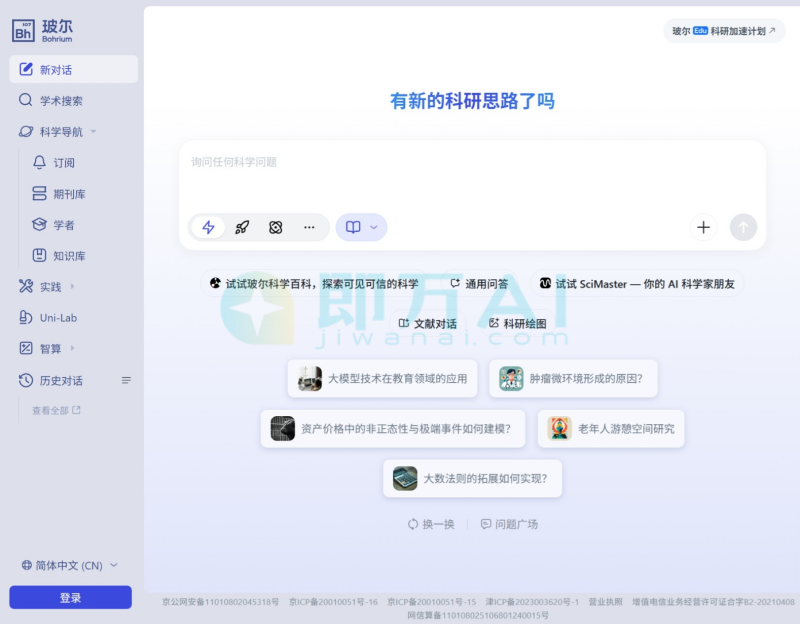Open the 订阅 subscription bell in sidebar

(62, 162)
